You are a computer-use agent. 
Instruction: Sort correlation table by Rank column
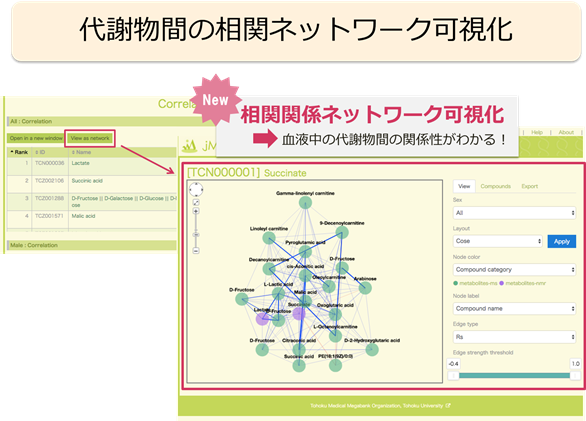click(19, 152)
